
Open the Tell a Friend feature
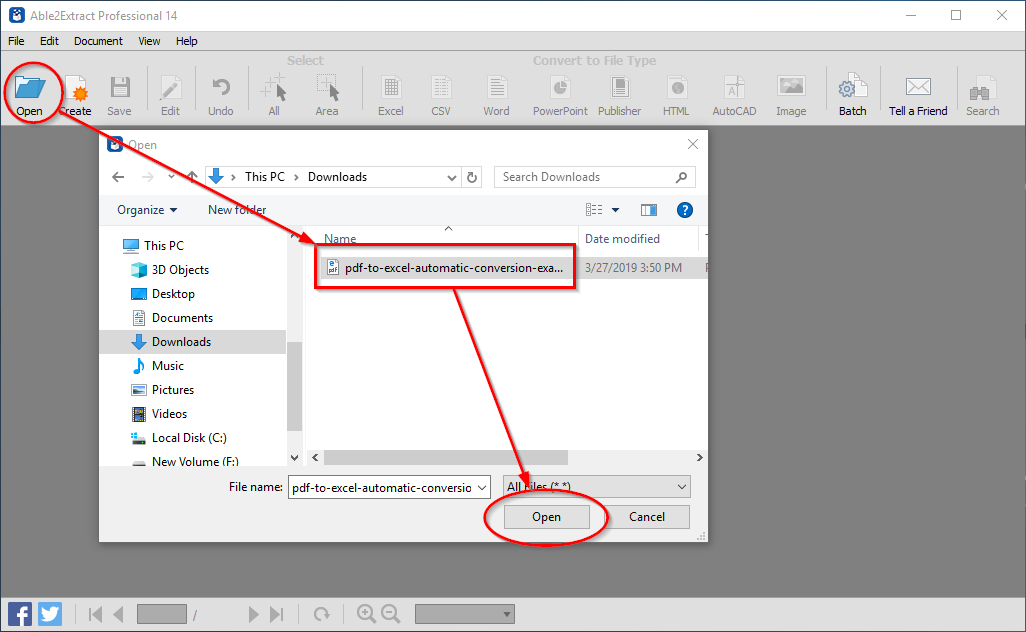point(917,92)
